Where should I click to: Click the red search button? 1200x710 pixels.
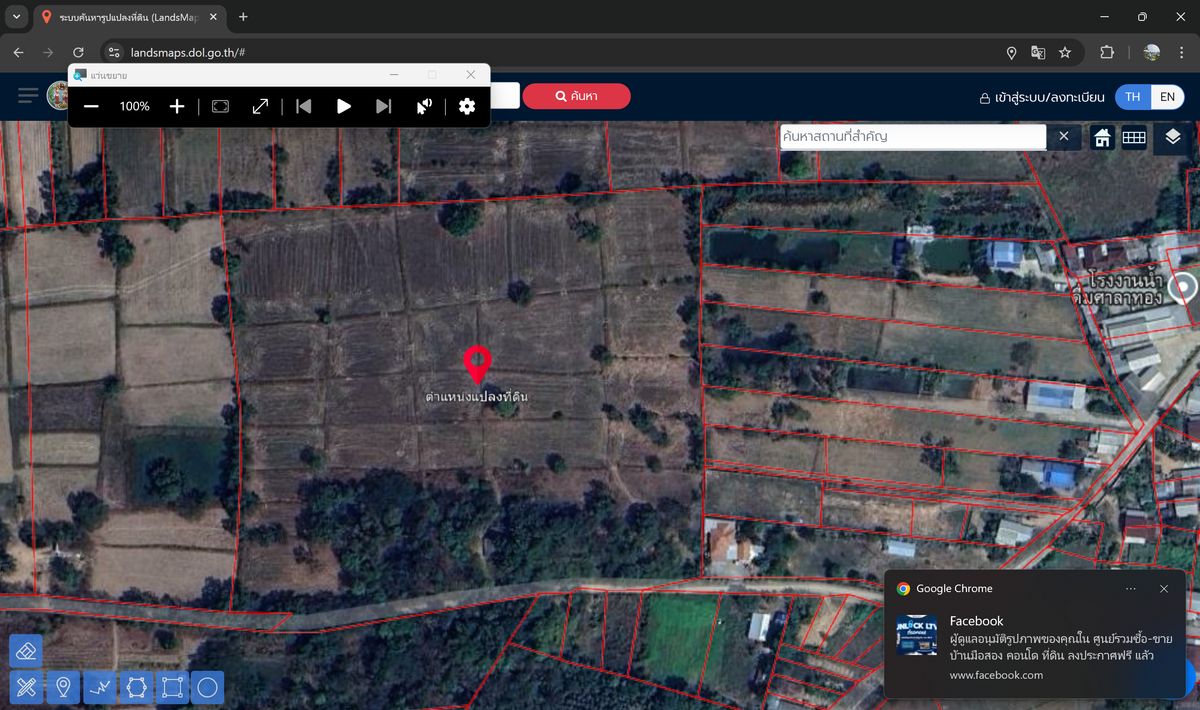click(576, 96)
